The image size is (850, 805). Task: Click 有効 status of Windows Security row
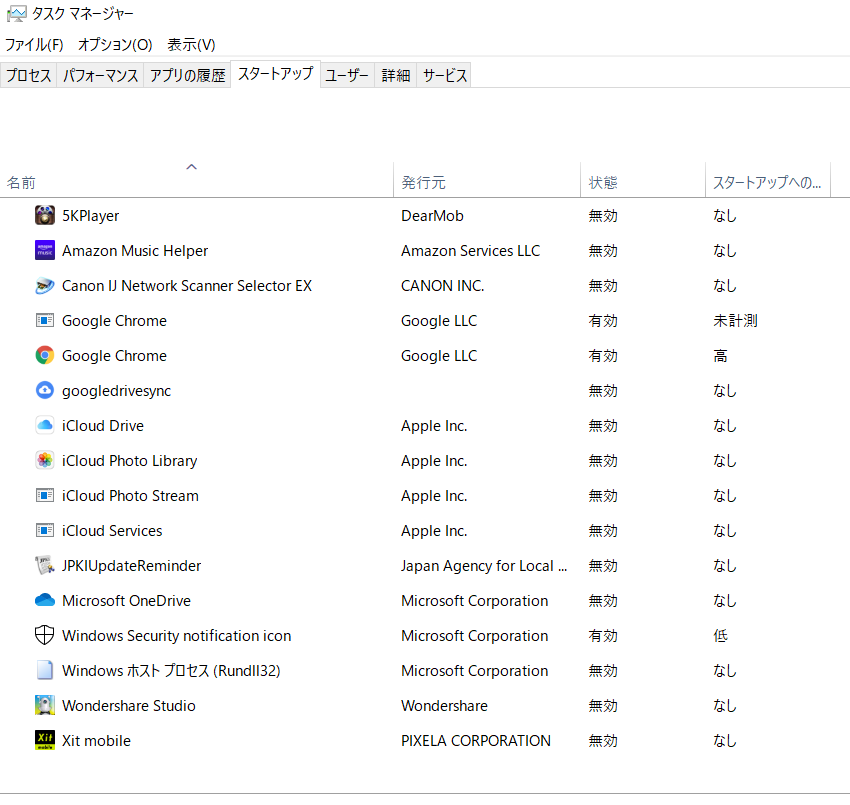click(x=603, y=635)
